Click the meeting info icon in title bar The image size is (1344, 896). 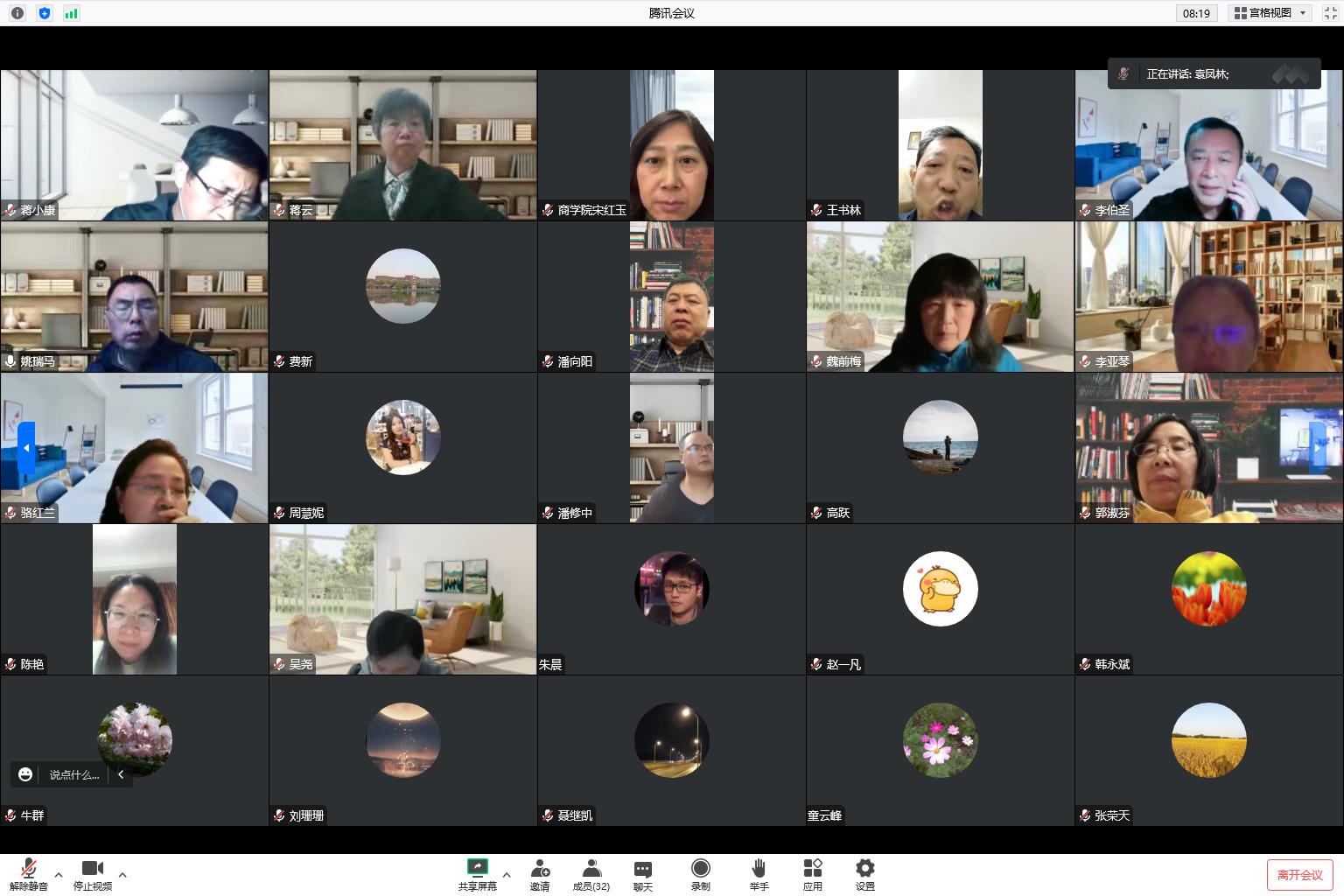click(17, 13)
